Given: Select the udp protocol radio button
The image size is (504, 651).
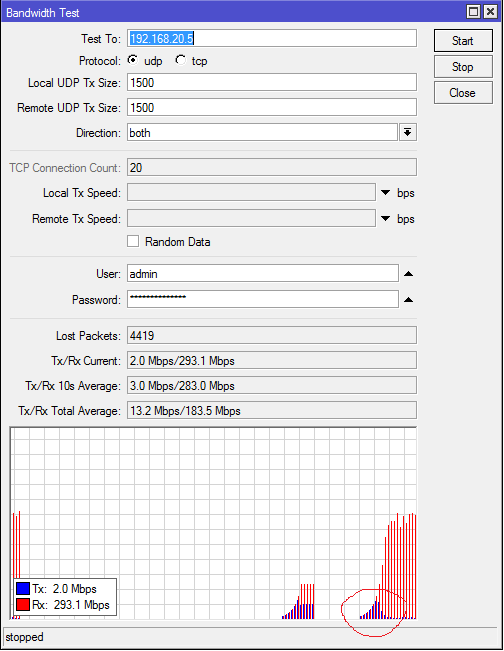Looking at the screenshot, I should tap(133, 60).
